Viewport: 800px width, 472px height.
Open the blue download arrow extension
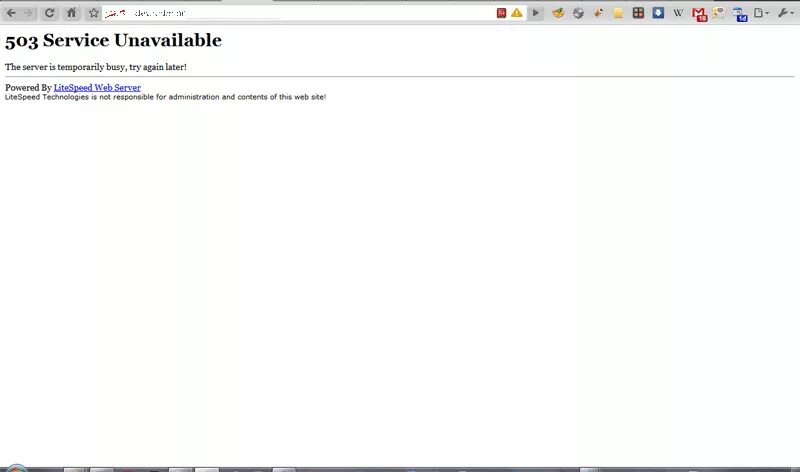tap(658, 13)
